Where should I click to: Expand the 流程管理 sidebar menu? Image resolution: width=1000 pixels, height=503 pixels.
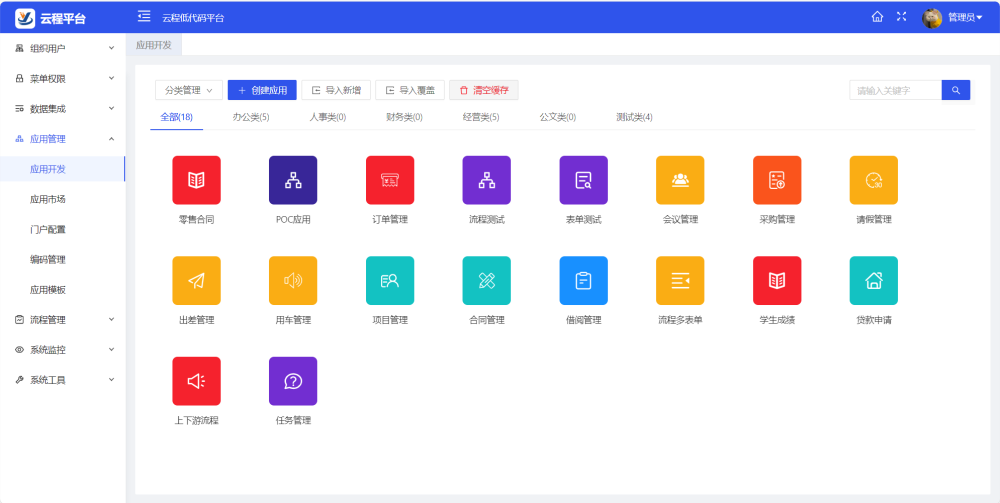(x=62, y=319)
